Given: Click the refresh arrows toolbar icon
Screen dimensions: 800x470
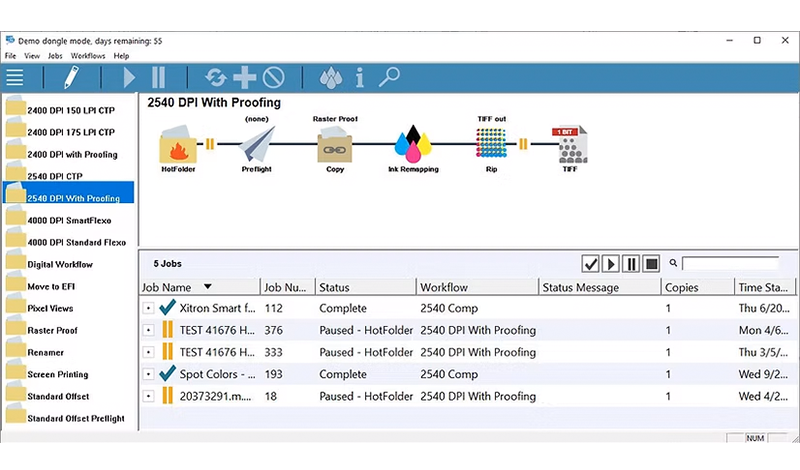Looking at the screenshot, I should tap(216, 78).
